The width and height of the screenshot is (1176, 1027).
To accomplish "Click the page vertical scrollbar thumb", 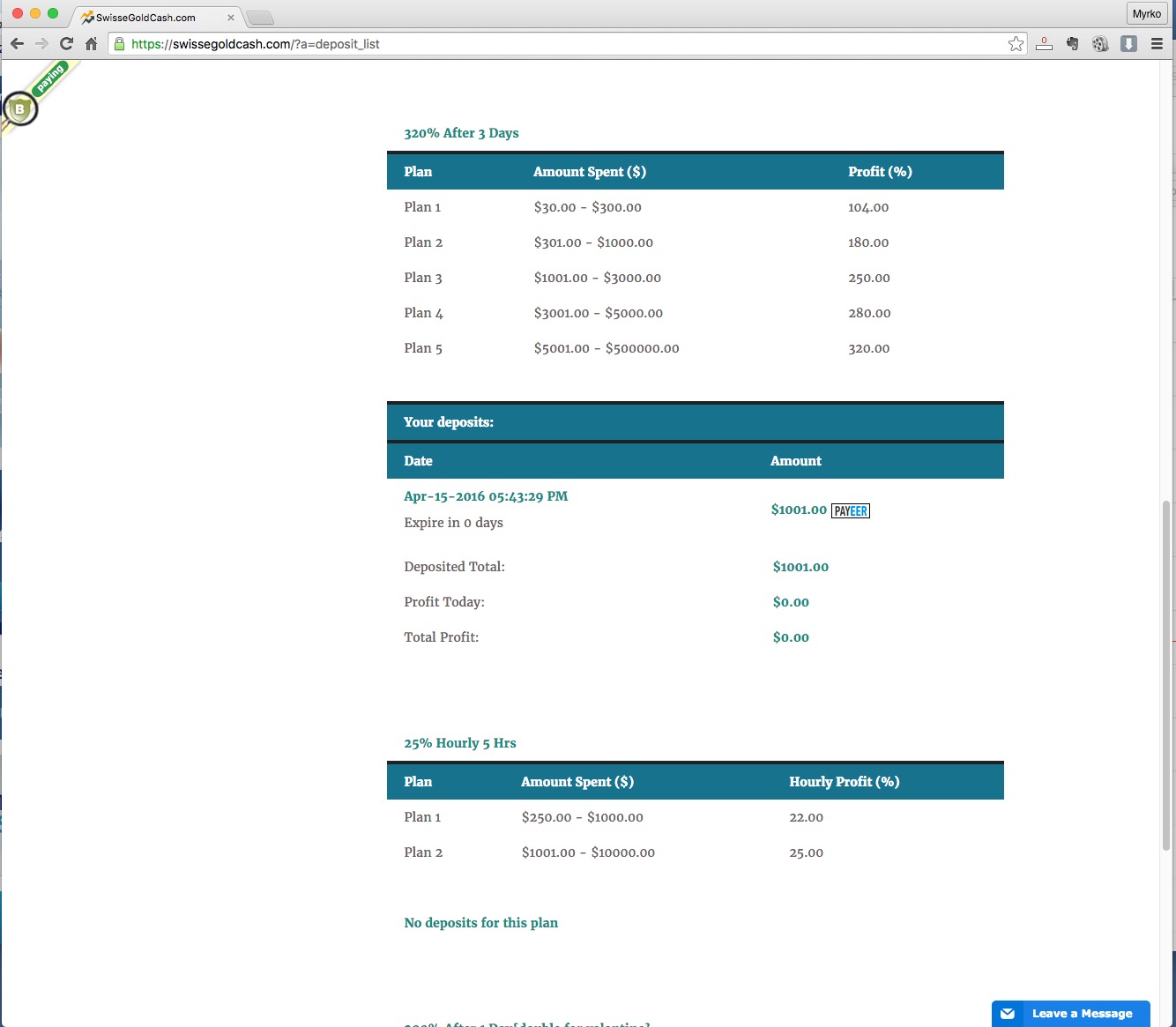I will 1166,674.
